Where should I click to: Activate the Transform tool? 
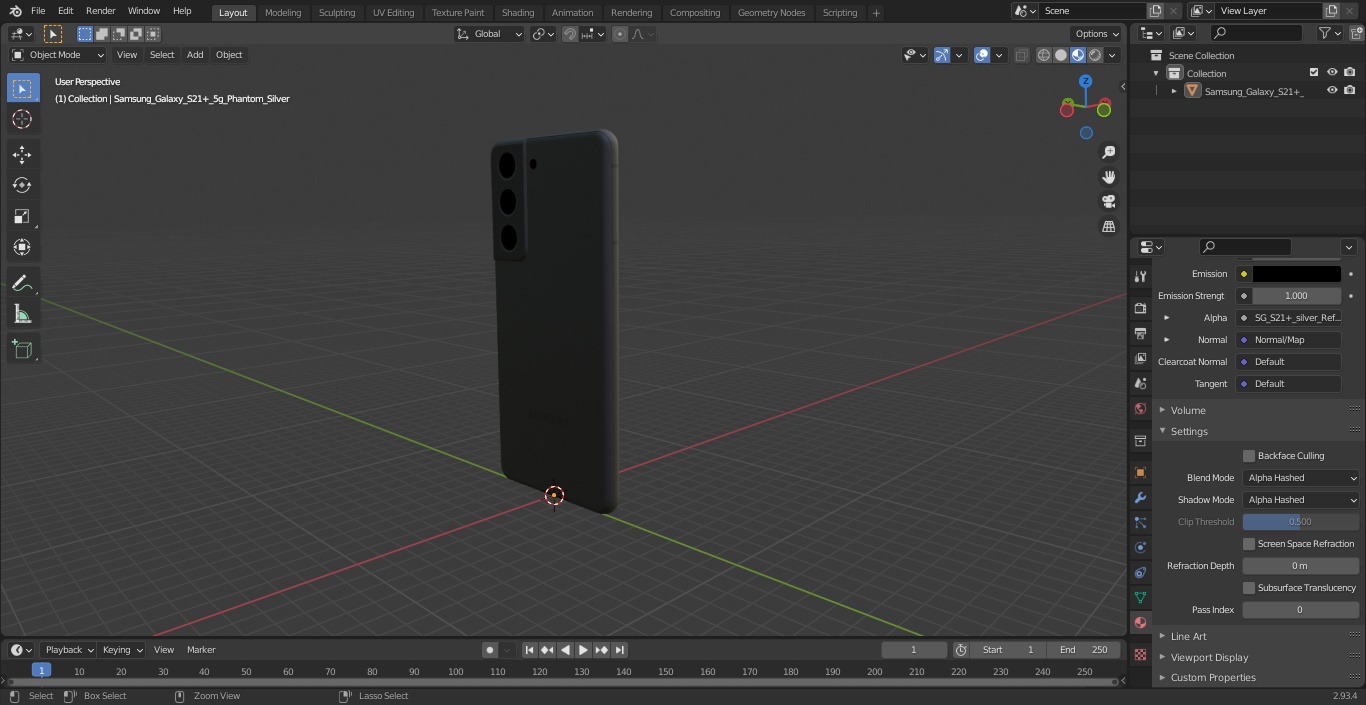tap(22, 247)
